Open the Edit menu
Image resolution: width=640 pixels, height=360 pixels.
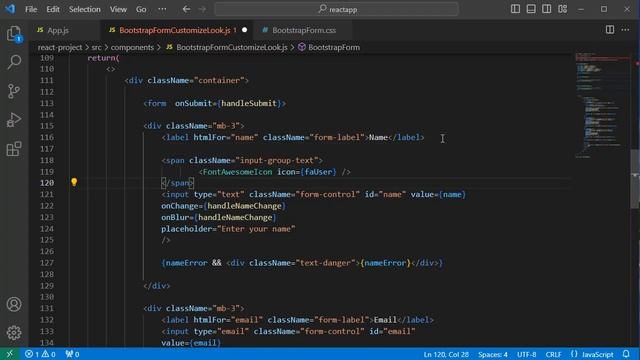coord(53,9)
